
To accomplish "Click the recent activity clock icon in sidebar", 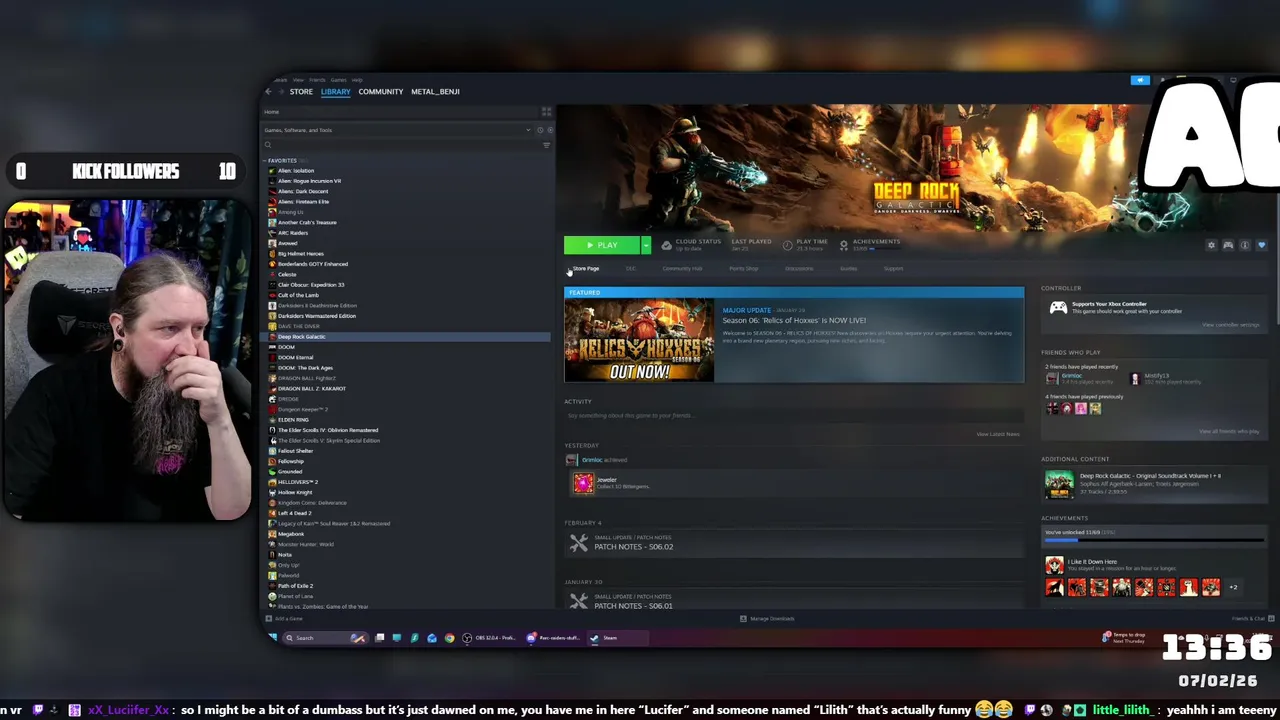I will click(x=540, y=130).
